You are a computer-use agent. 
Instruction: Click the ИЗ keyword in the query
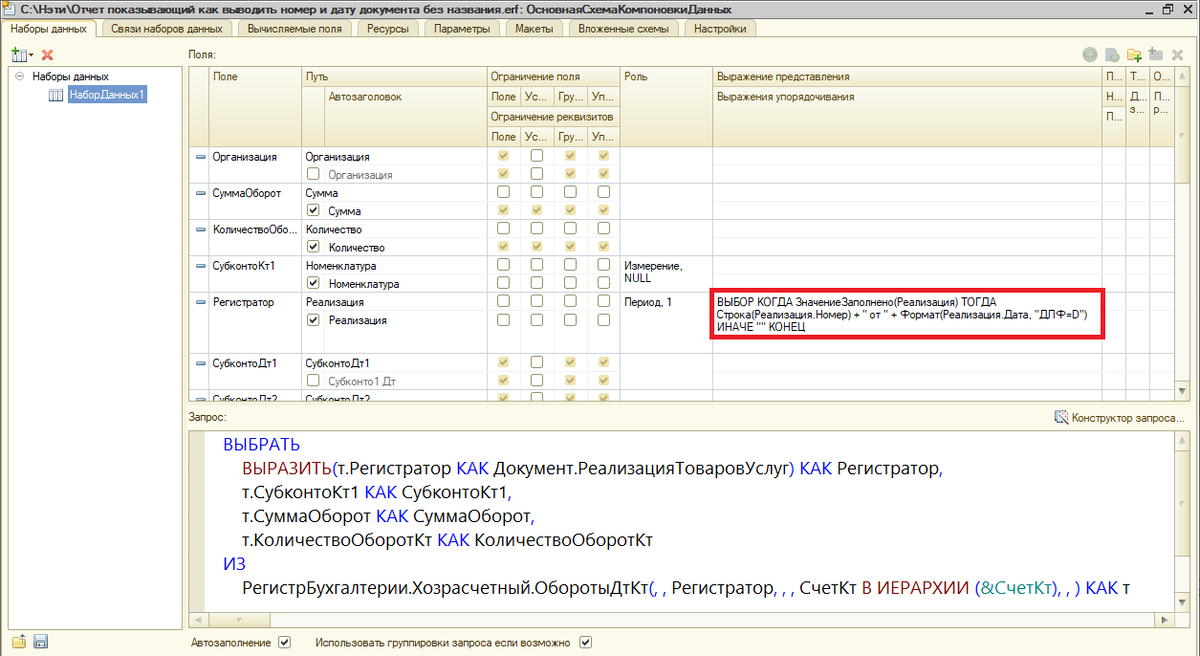[x=234, y=565]
